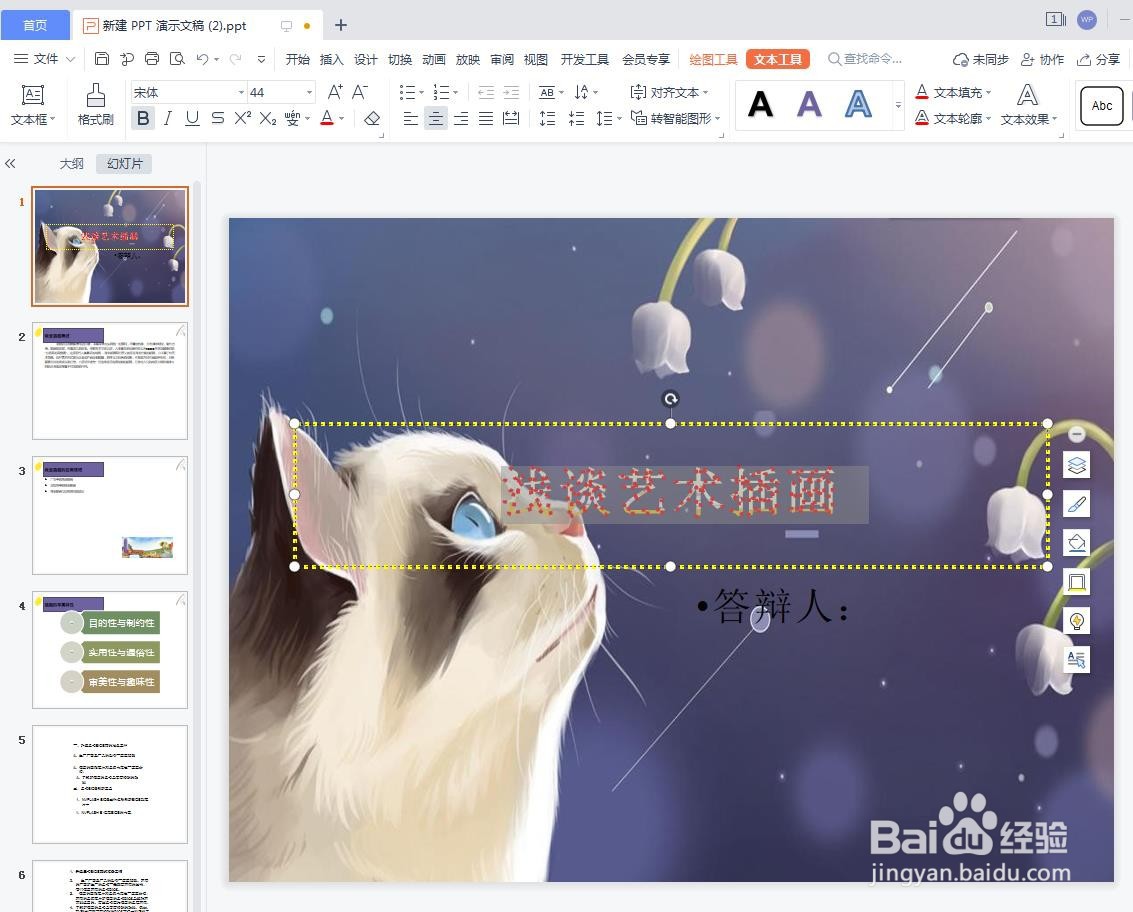Screen dimensions: 1133x912
Task: Collapse the floating toolbar minus button
Action: click(x=1077, y=434)
